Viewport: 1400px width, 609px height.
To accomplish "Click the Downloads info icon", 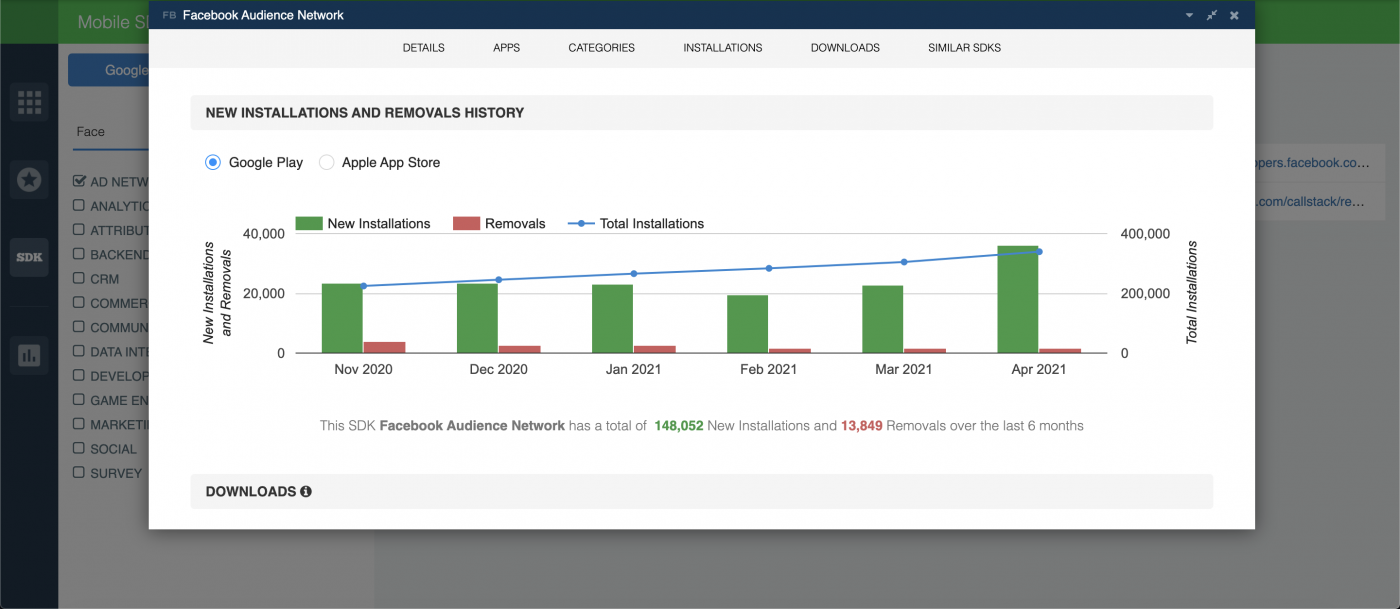I will [x=306, y=492].
